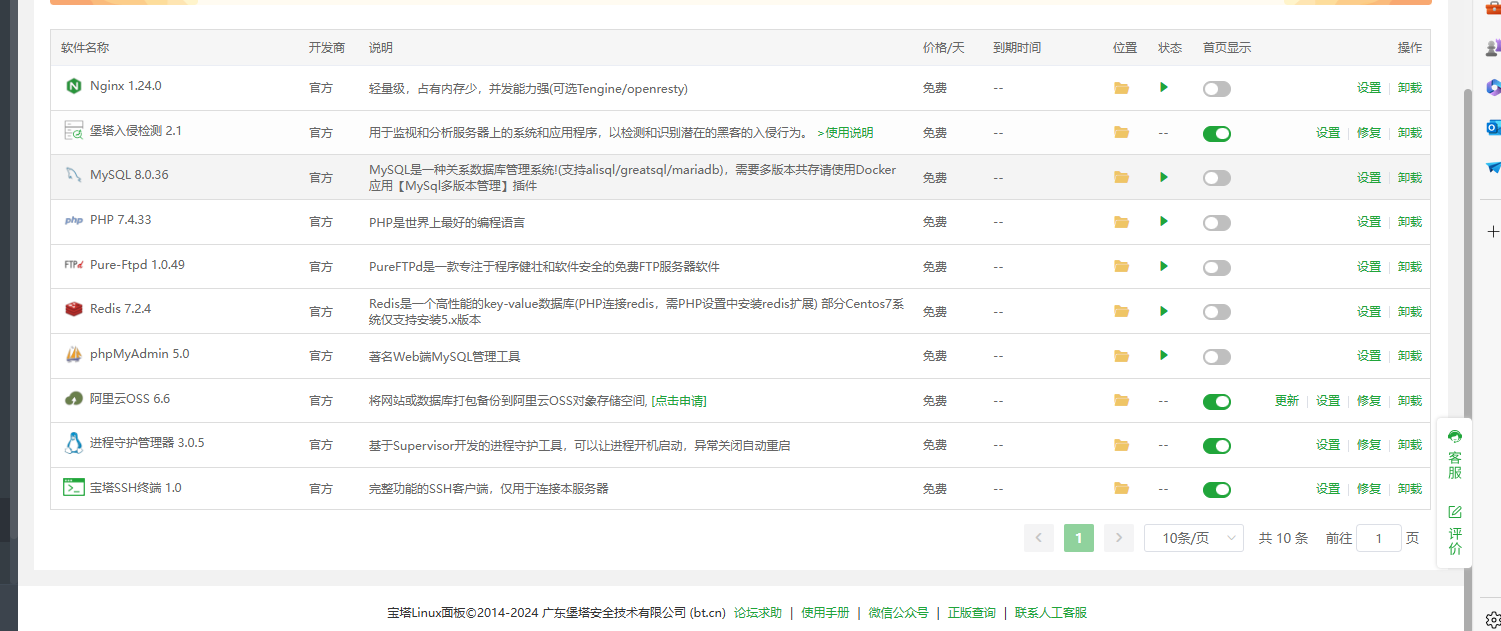Open the PHP 7.4.33 folder icon
The width and height of the screenshot is (1501, 631).
[x=1121, y=222]
